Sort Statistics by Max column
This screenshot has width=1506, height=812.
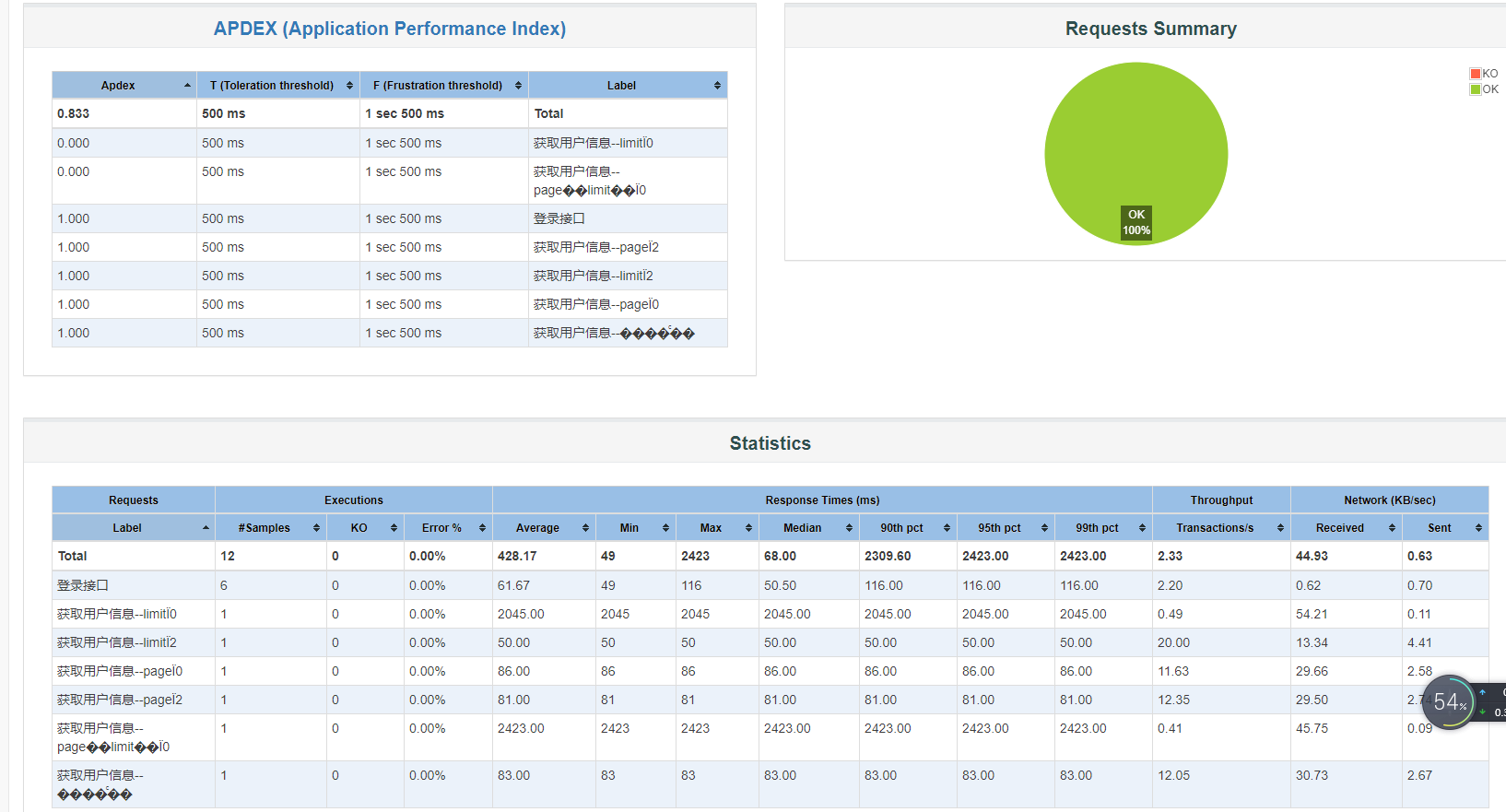(717, 527)
